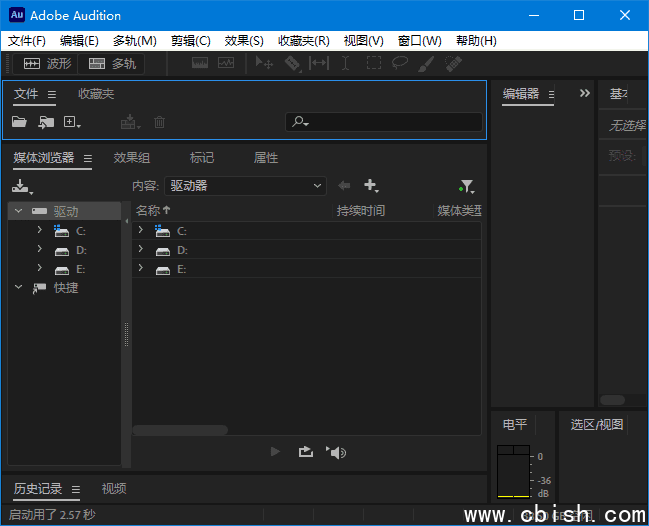Viewport: 649px width, 526px height.
Task: Click Insert into Multitrack icon
Action: point(130,122)
